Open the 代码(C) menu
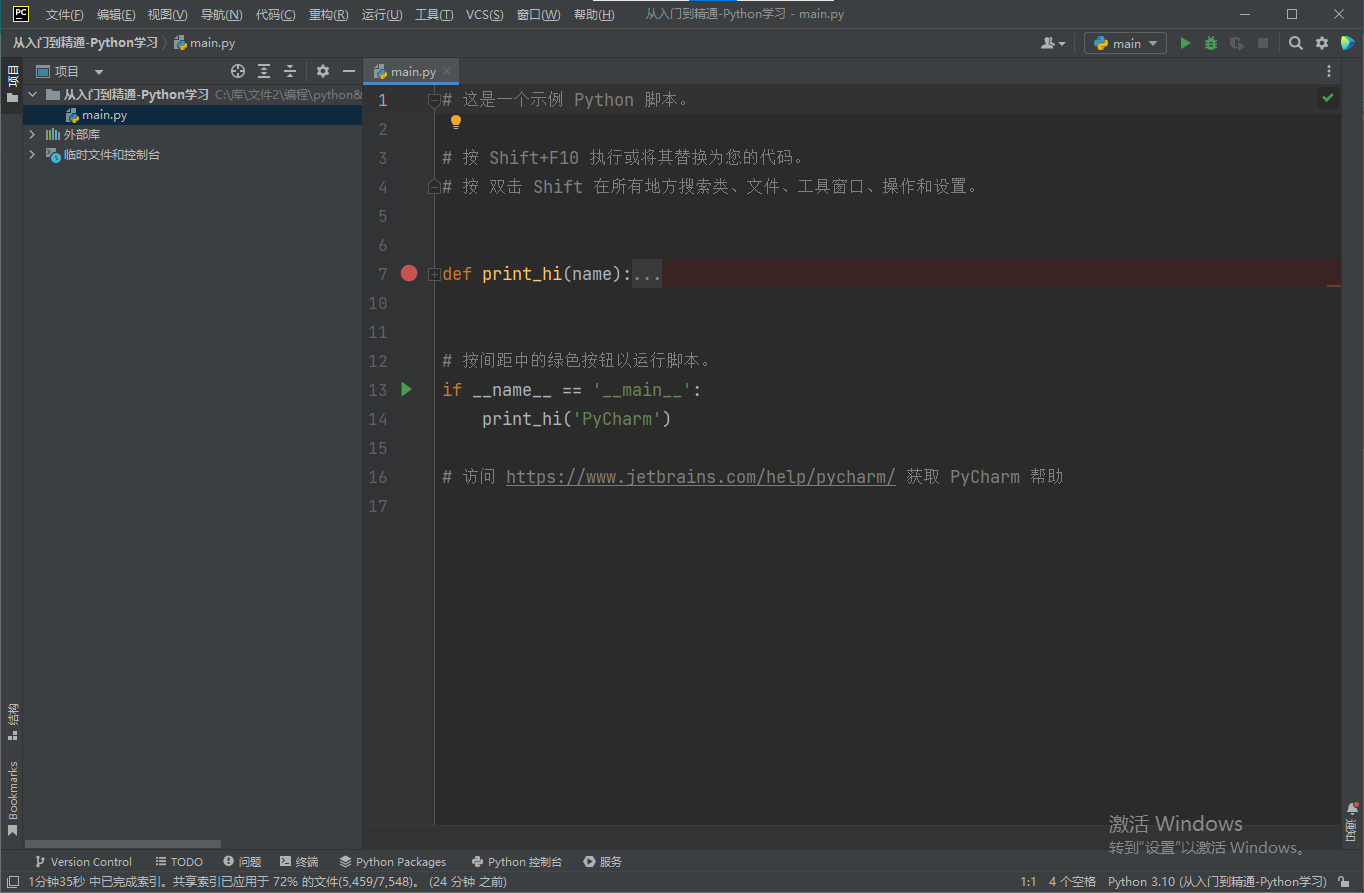This screenshot has width=1364, height=893. click(x=276, y=14)
